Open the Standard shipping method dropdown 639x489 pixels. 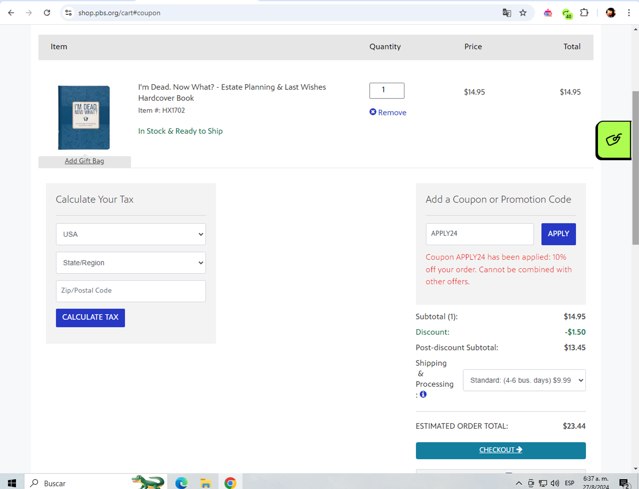(x=524, y=380)
